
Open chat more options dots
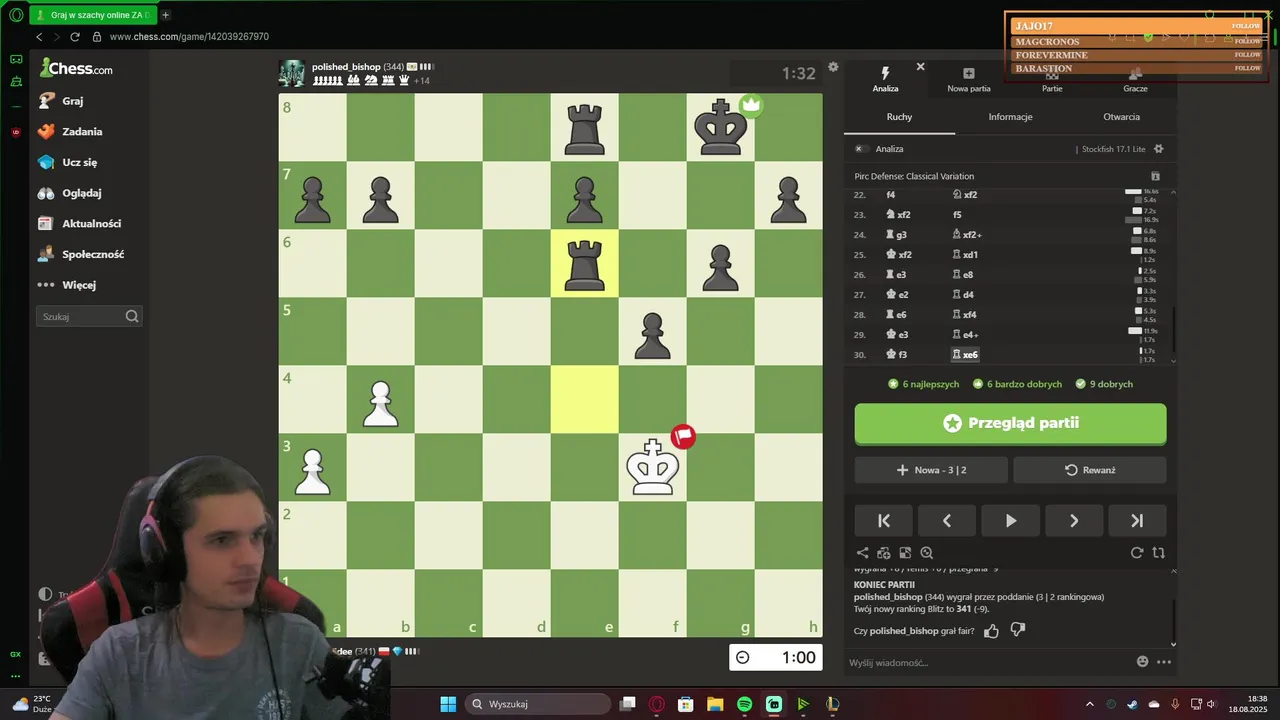pos(1164,662)
